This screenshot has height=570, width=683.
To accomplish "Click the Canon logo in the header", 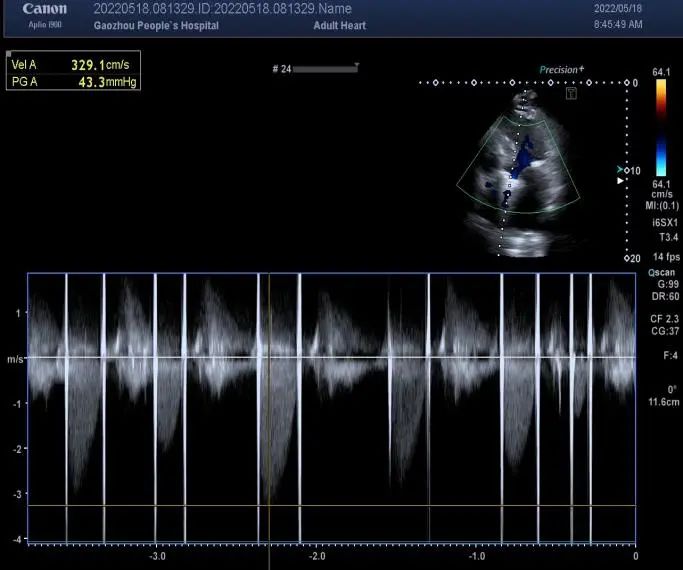I will click(x=45, y=10).
